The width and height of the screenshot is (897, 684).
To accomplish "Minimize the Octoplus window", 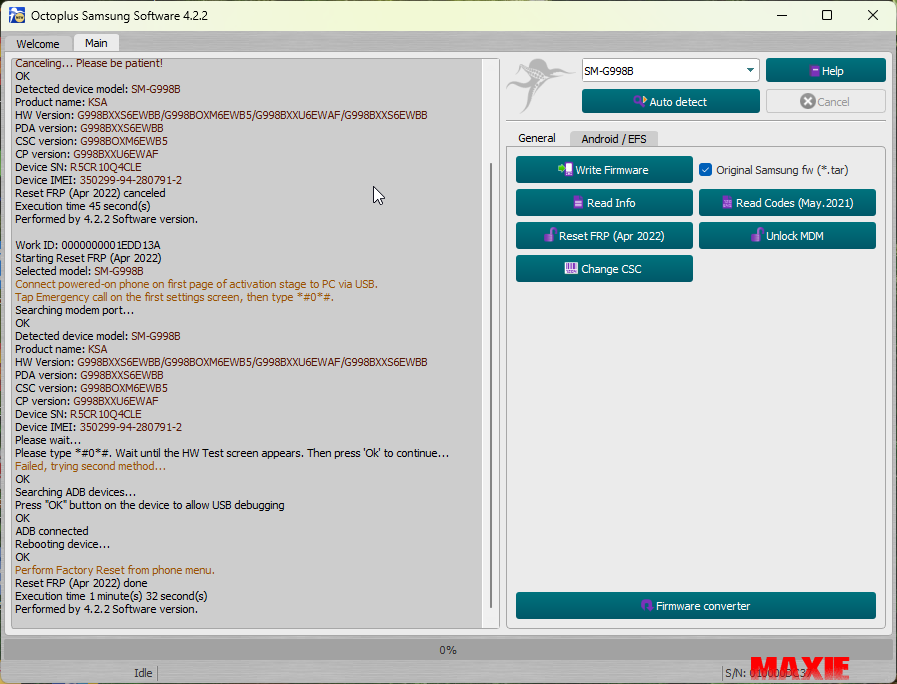I will click(x=782, y=15).
